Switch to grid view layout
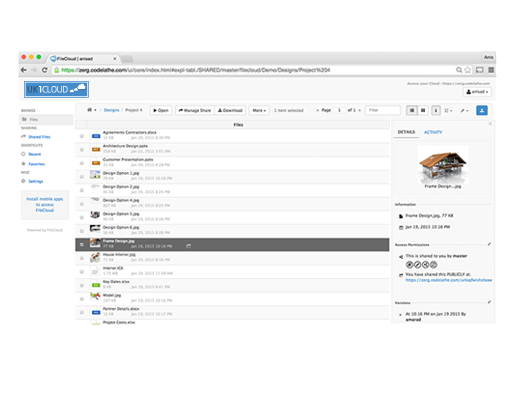 point(423,110)
